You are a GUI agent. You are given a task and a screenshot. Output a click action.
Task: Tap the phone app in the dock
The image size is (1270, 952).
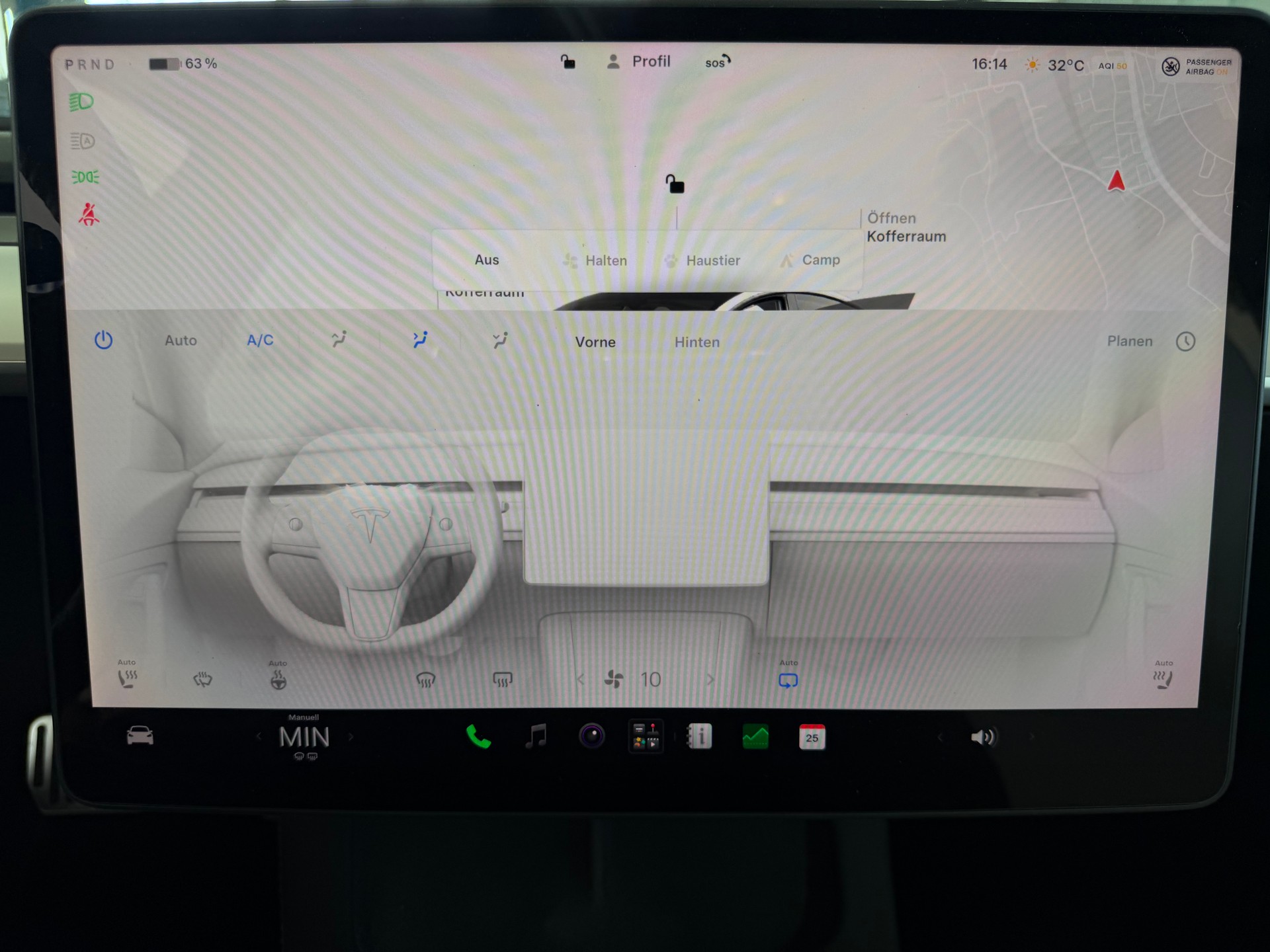(478, 736)
